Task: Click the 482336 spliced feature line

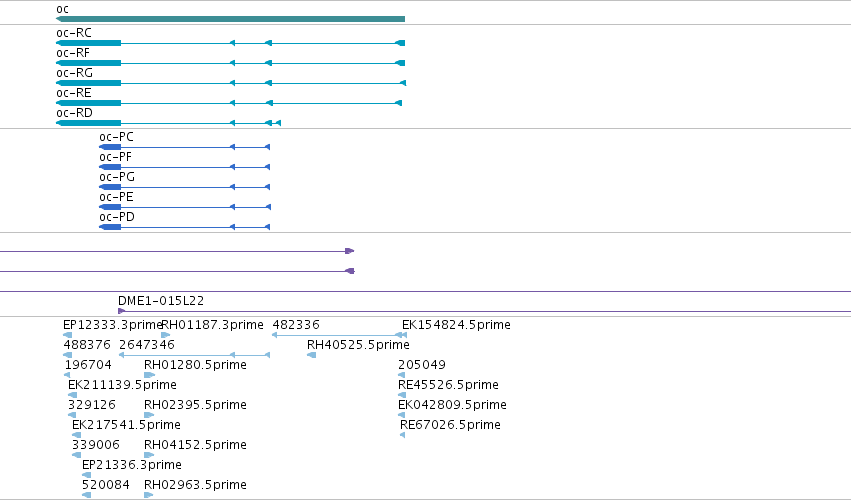Action: [340, 336]
